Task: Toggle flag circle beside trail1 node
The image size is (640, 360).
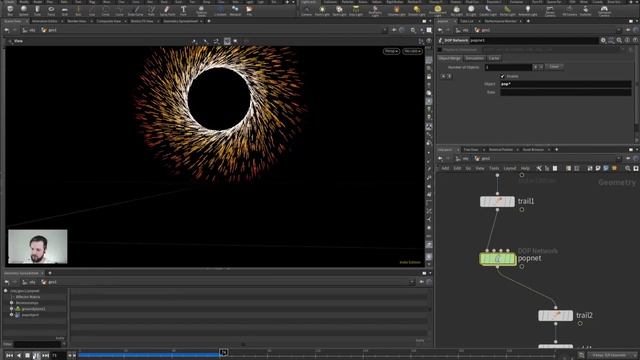Action: 522,209
